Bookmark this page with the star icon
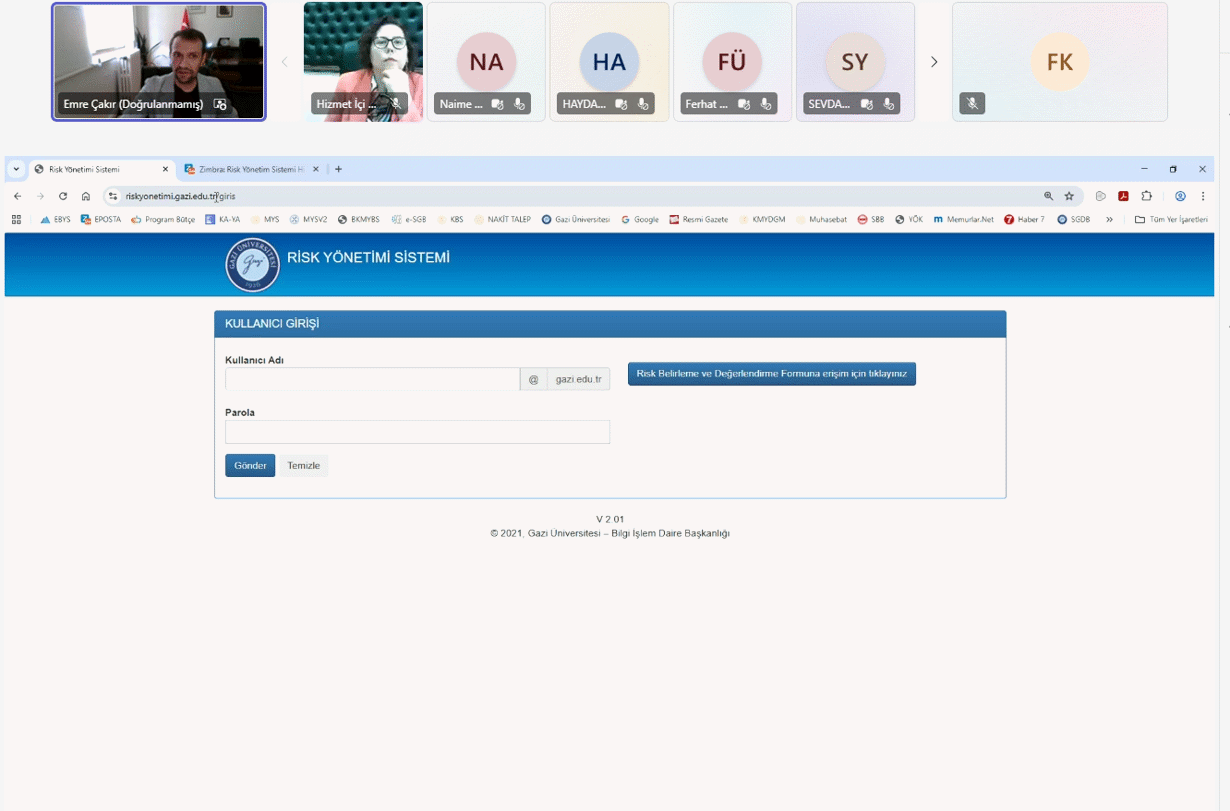Viewport: 1230px width, 811px height. (x=1069, y=197)
